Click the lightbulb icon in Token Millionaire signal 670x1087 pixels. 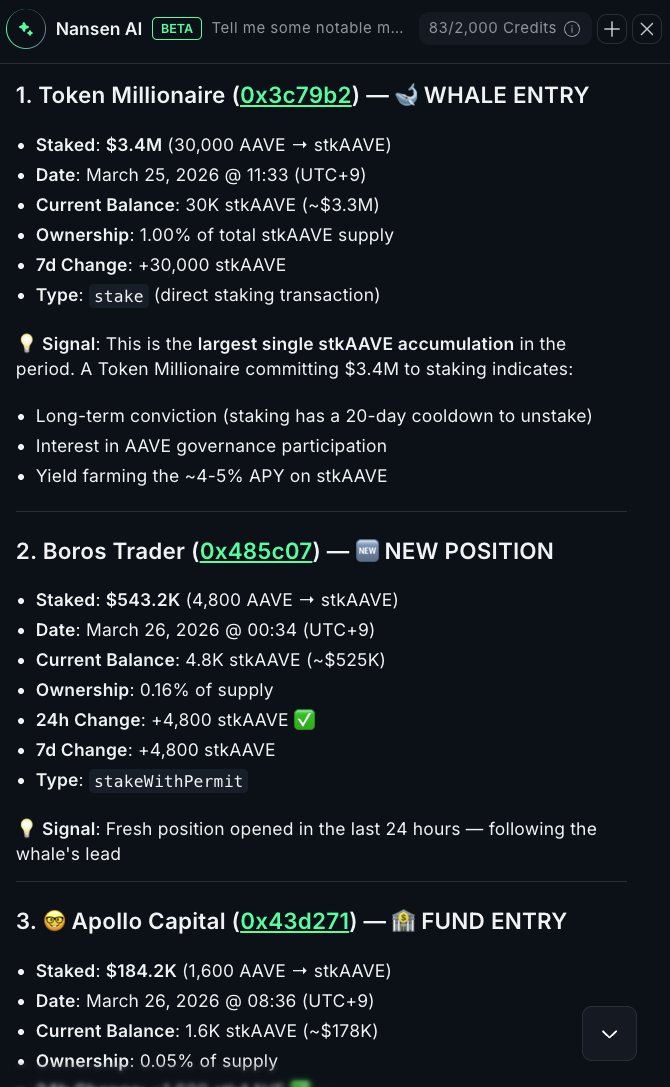27,344
